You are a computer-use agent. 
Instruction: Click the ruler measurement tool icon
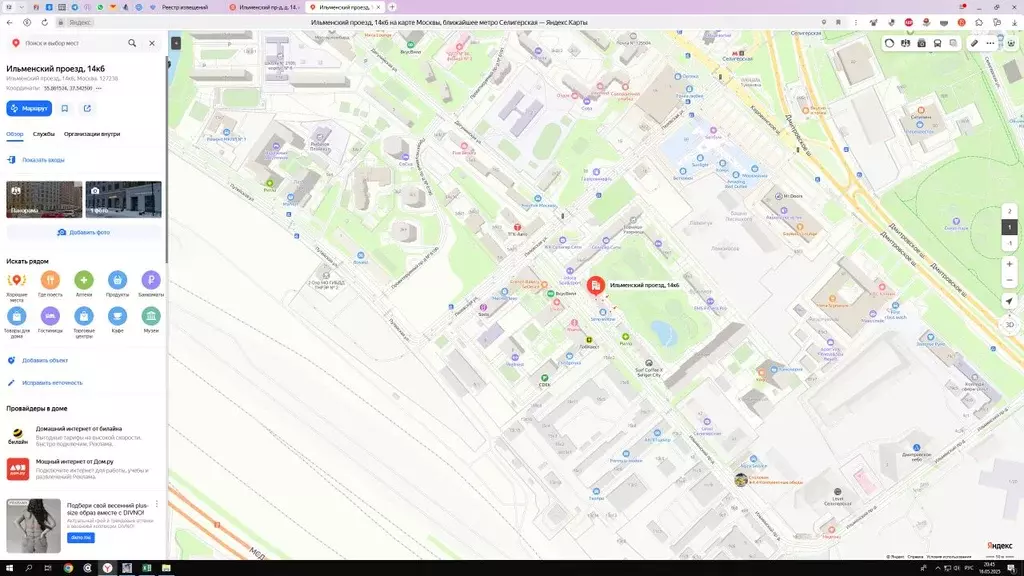click(x=974, y=43)
